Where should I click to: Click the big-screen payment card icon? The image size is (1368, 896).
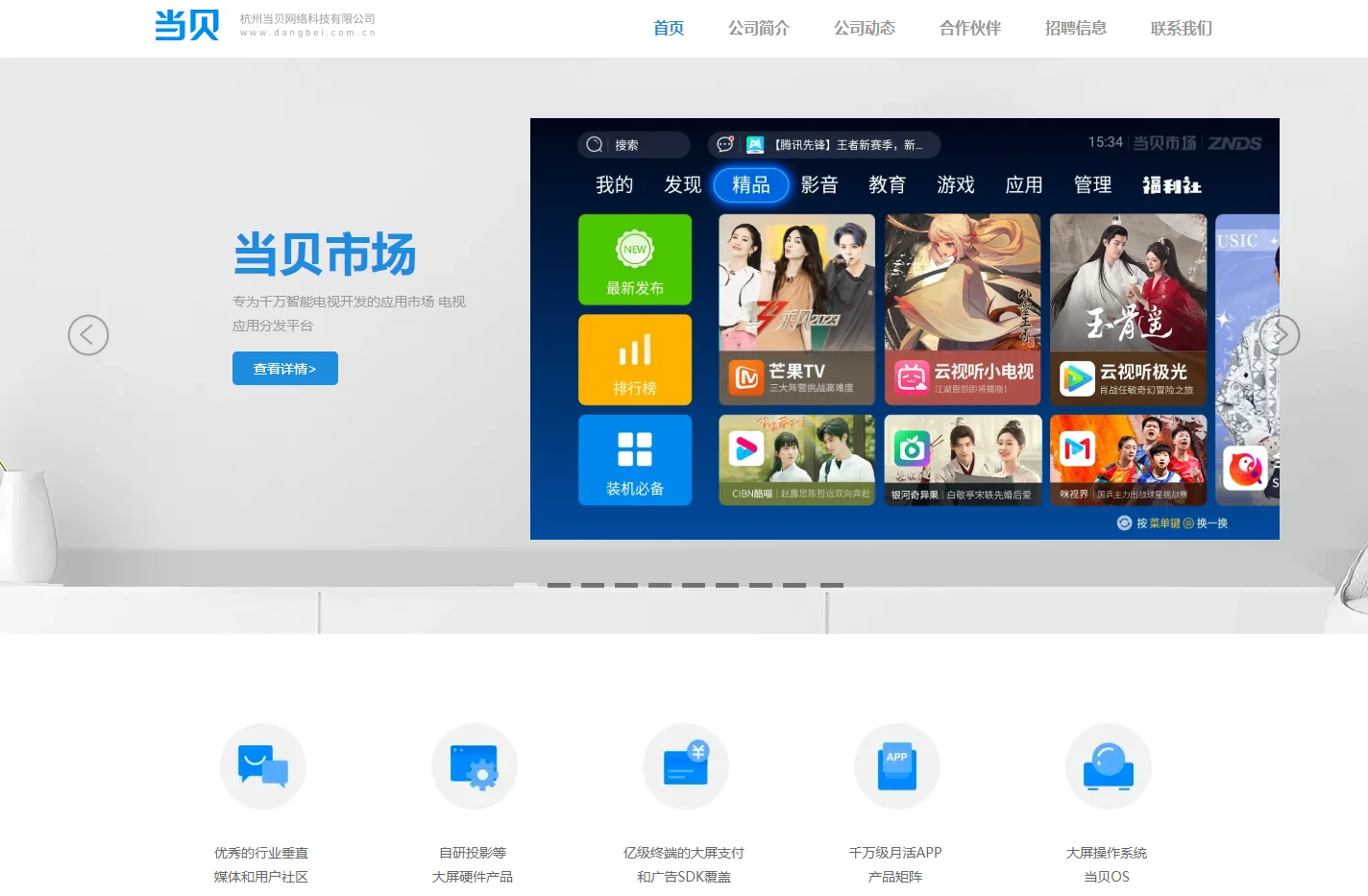686,766
